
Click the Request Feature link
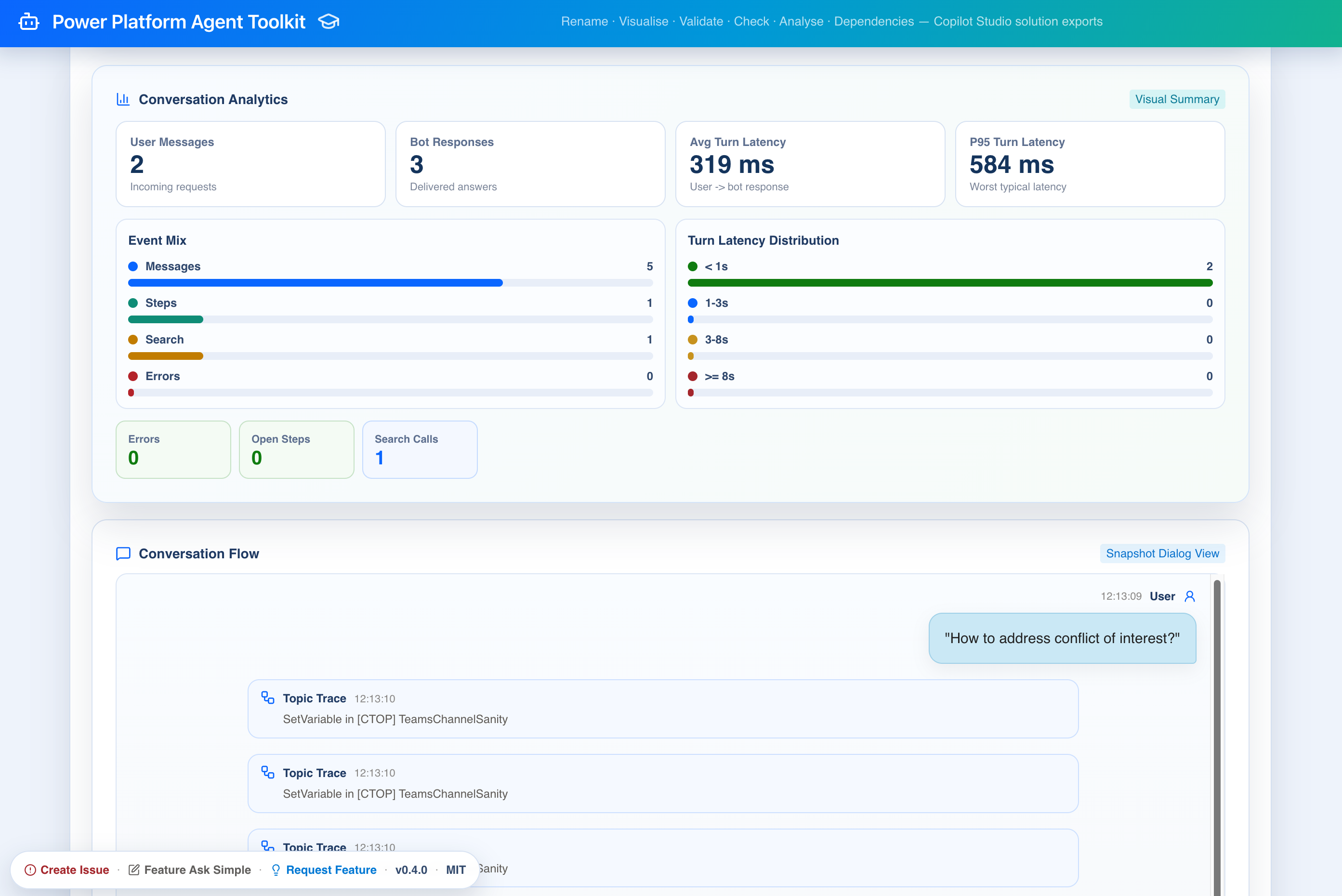pyautogui.click(x=332, y=870)
